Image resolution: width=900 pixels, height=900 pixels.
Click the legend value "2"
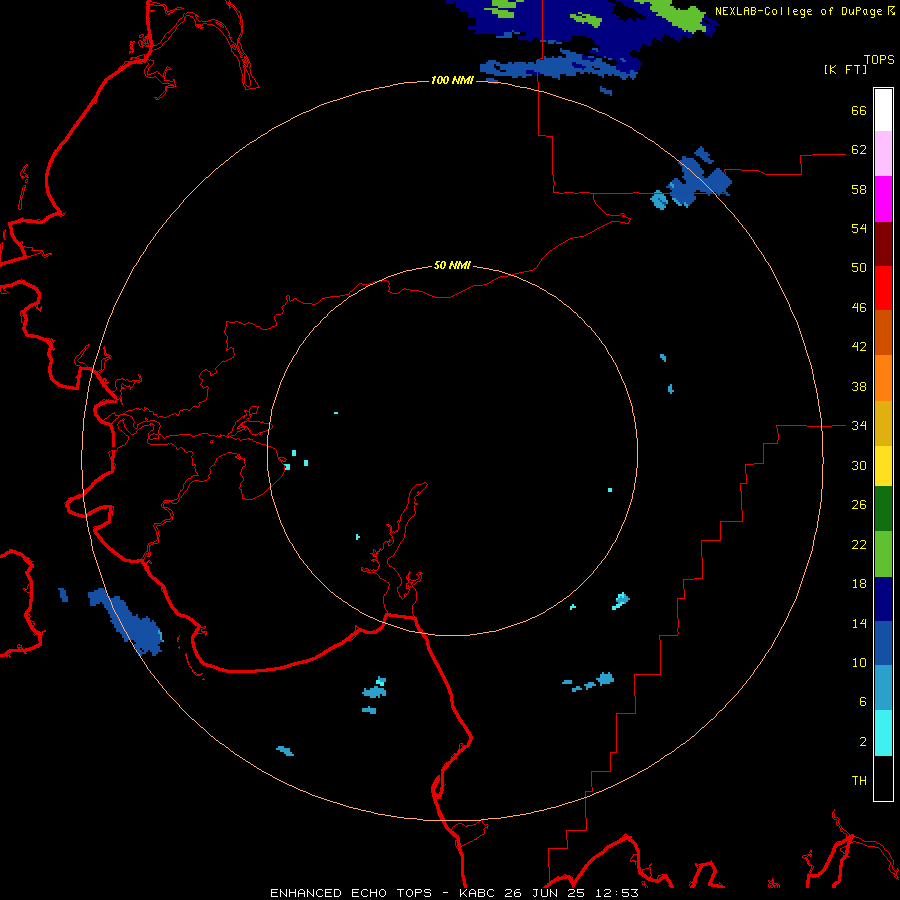[x=863, y=742]
